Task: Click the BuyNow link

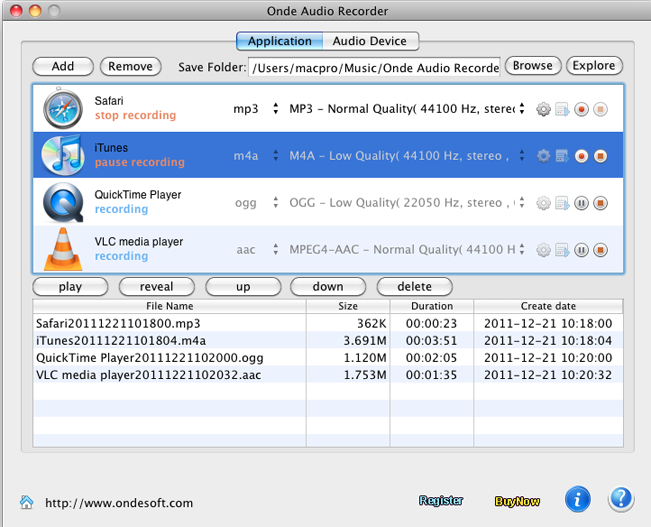Action: 517,501
